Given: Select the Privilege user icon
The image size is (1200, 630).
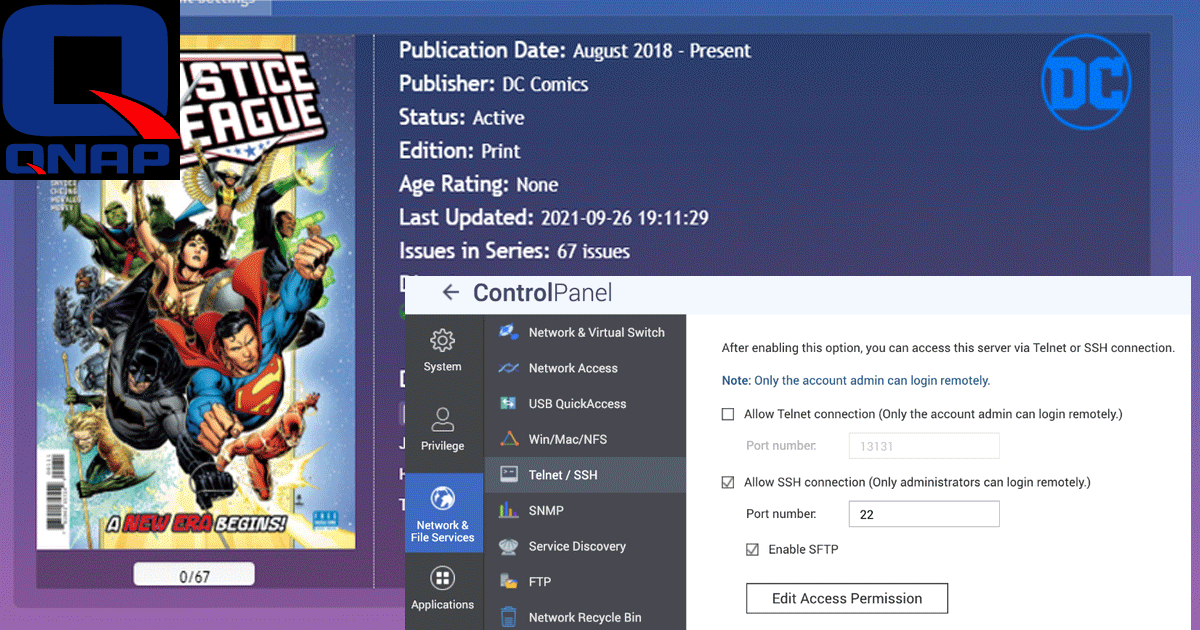Looking at the screenshot, I should coord(442,419).
